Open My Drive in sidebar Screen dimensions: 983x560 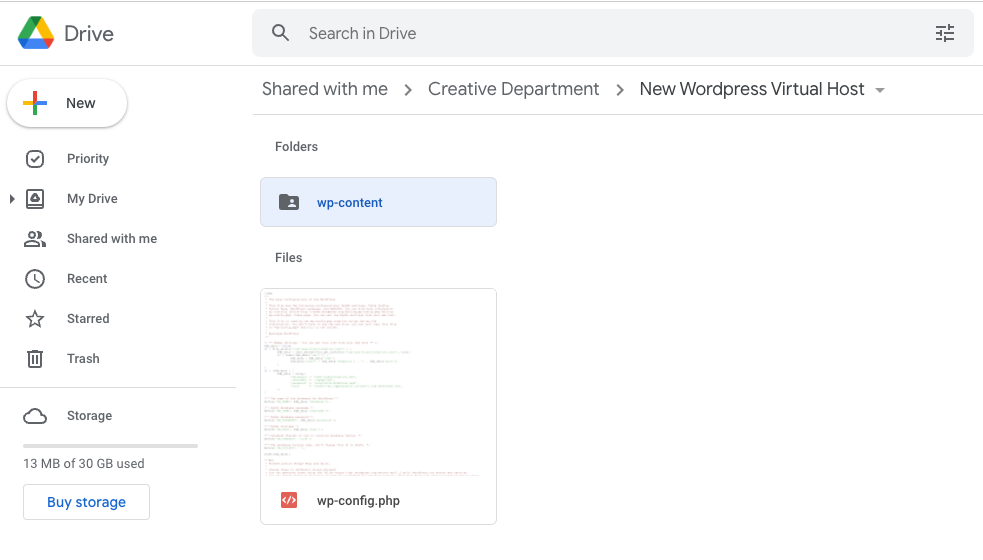click(x=92, y=199)
